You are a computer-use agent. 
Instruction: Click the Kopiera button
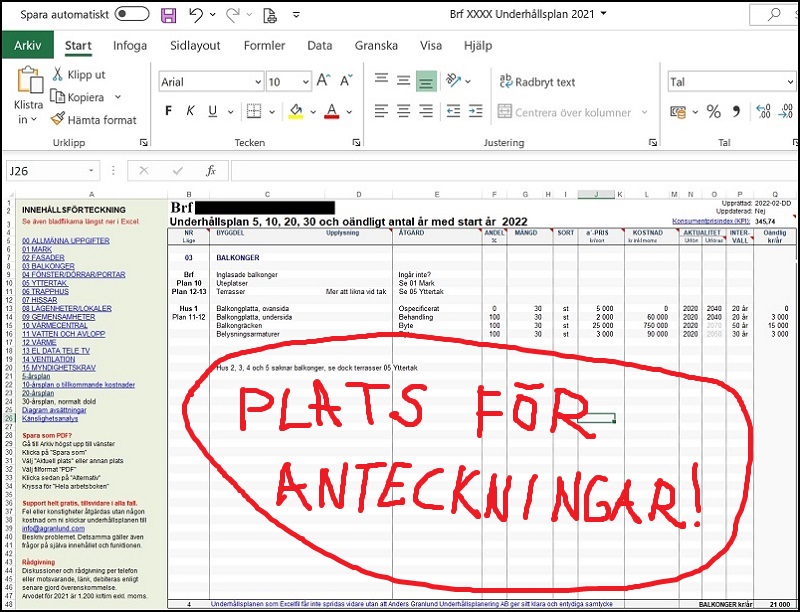[x=77, y=97]
